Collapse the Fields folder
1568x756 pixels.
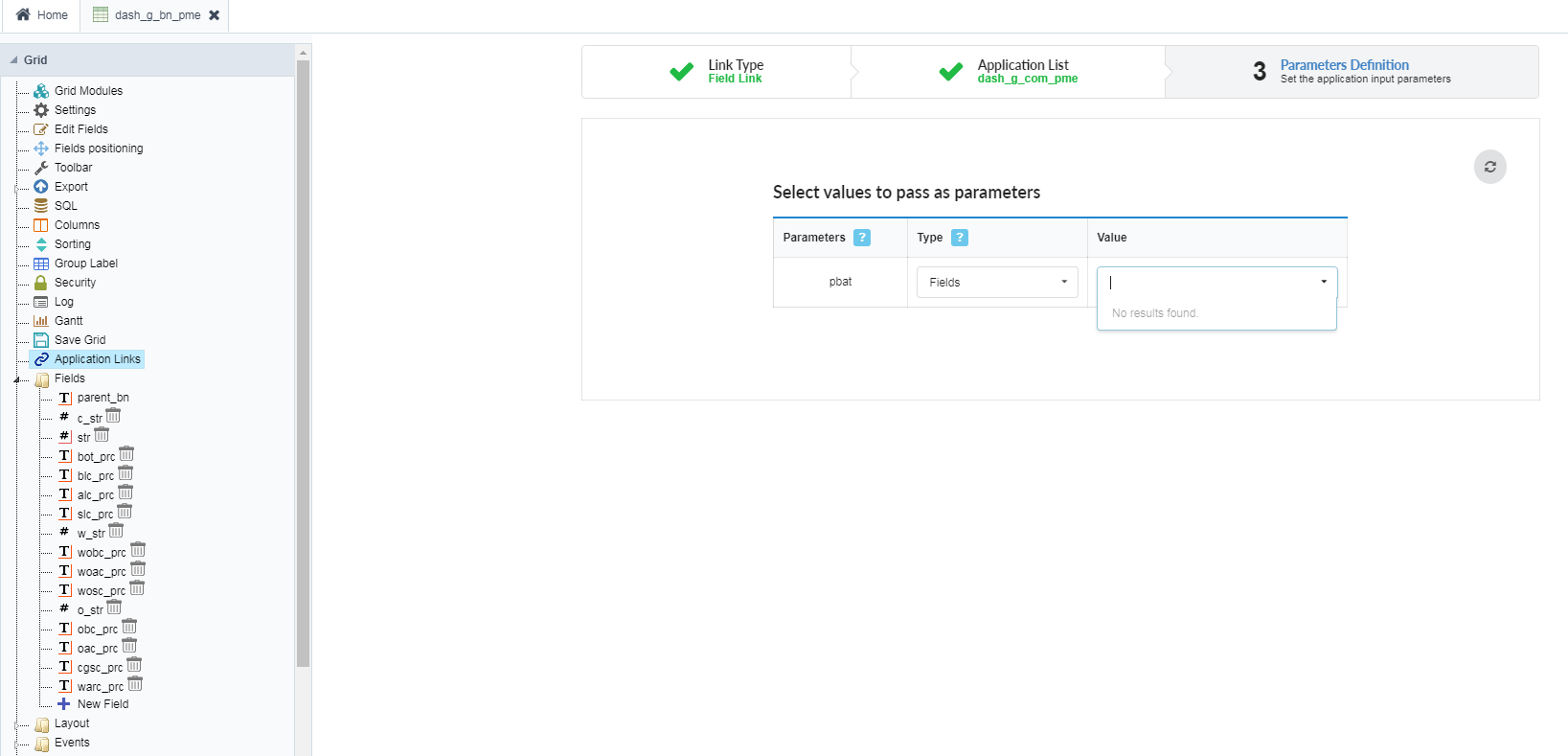click(17, 379)
